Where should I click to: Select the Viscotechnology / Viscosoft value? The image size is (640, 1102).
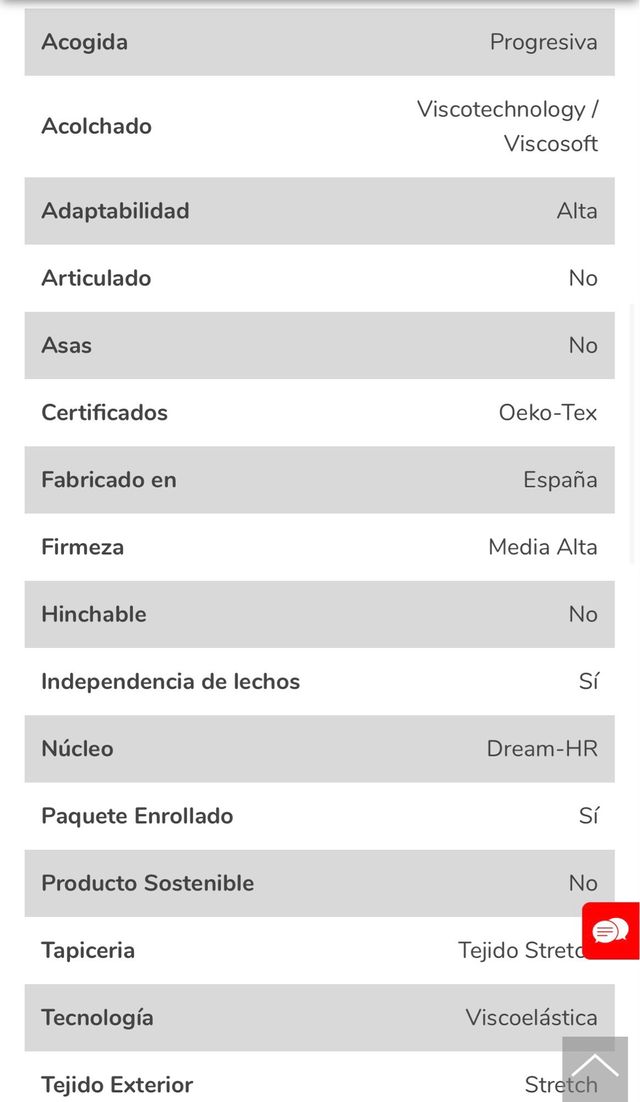(x=508, y=126)
